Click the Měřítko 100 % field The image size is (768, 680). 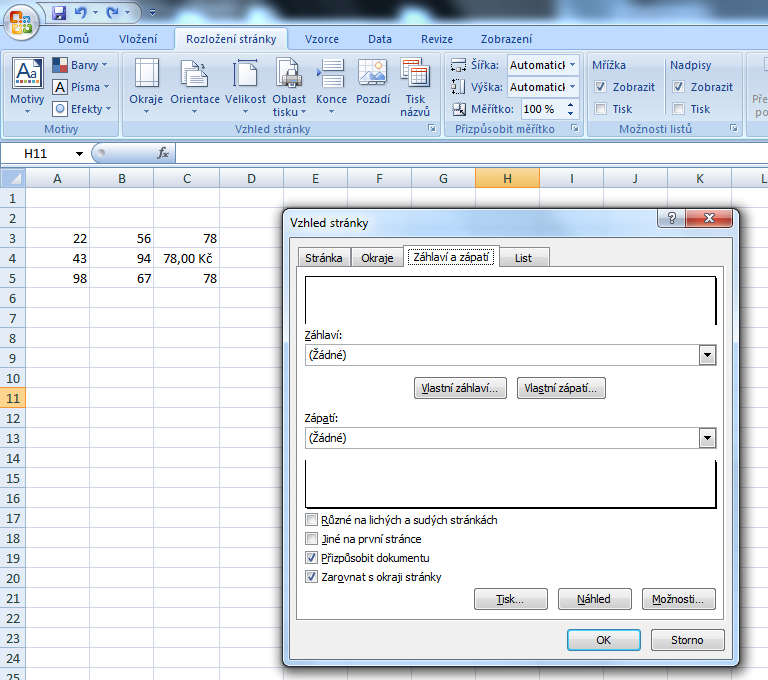tap(542, 109)
